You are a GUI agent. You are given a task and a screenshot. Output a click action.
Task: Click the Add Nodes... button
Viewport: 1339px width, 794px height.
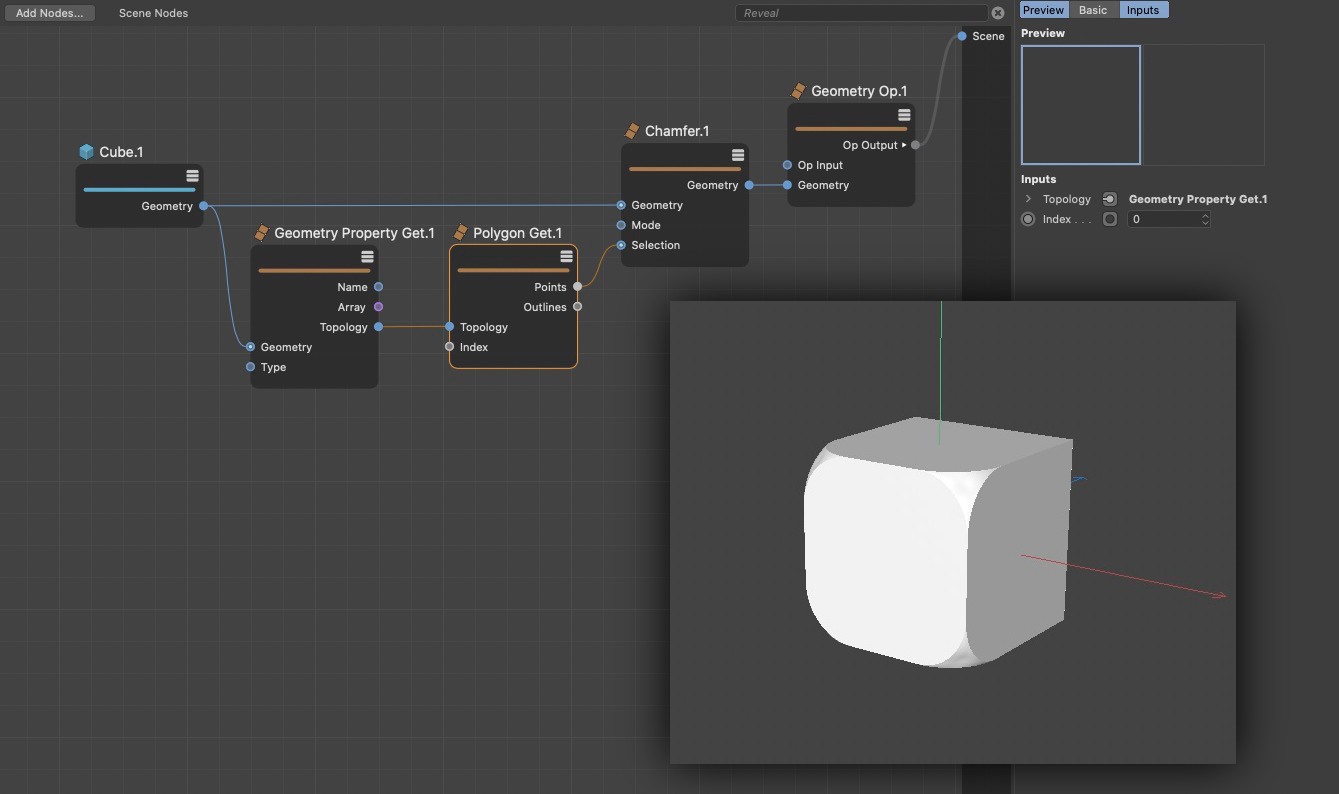pos(49,13)
